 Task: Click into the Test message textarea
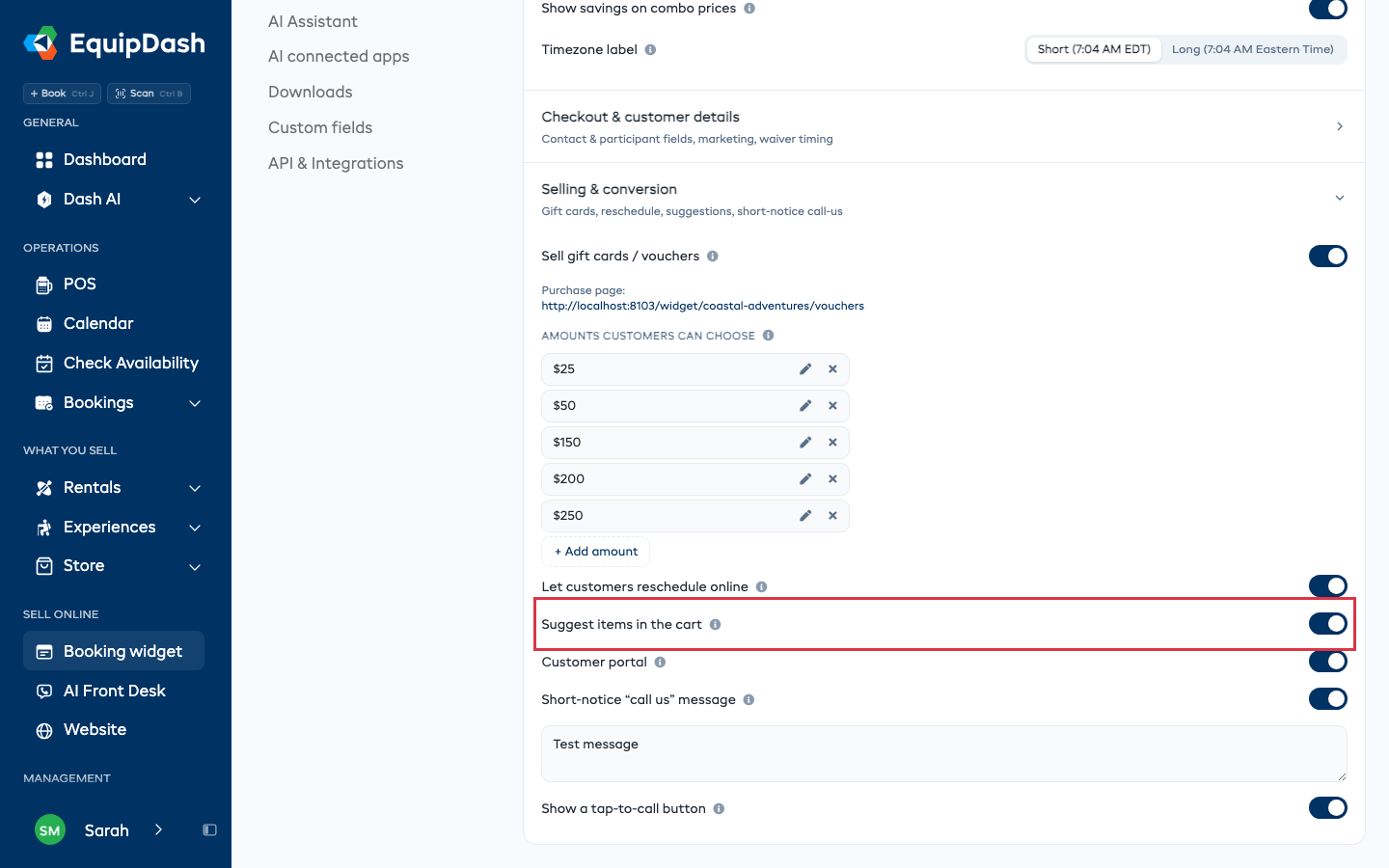tap(943, 754)
